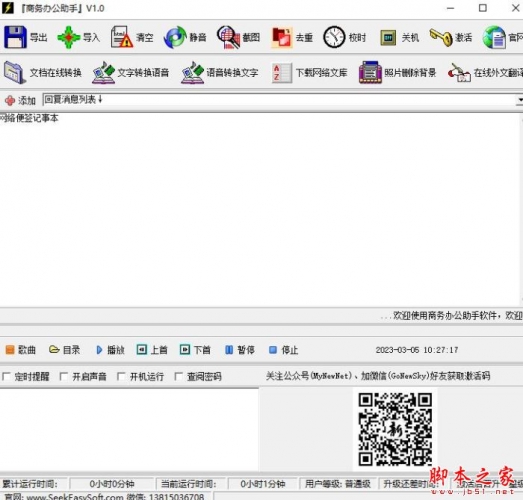Pause playback with 暂停

click(240, 350)
